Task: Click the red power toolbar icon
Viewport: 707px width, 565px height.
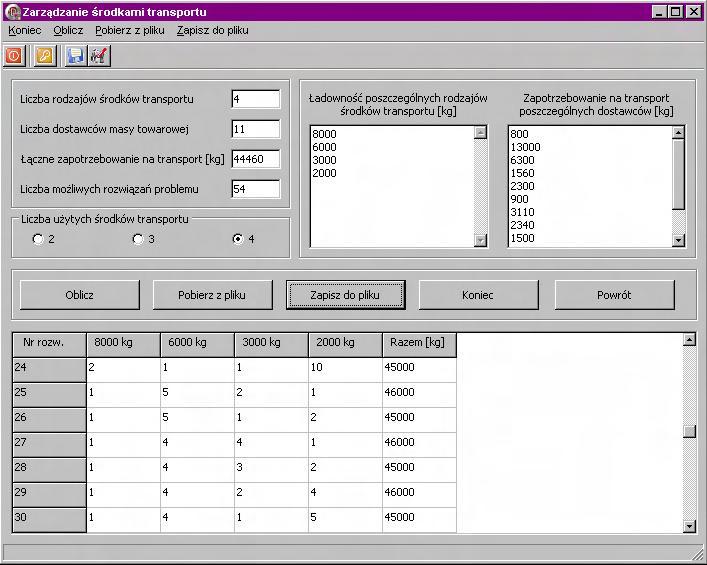Action: click(14, 56)
